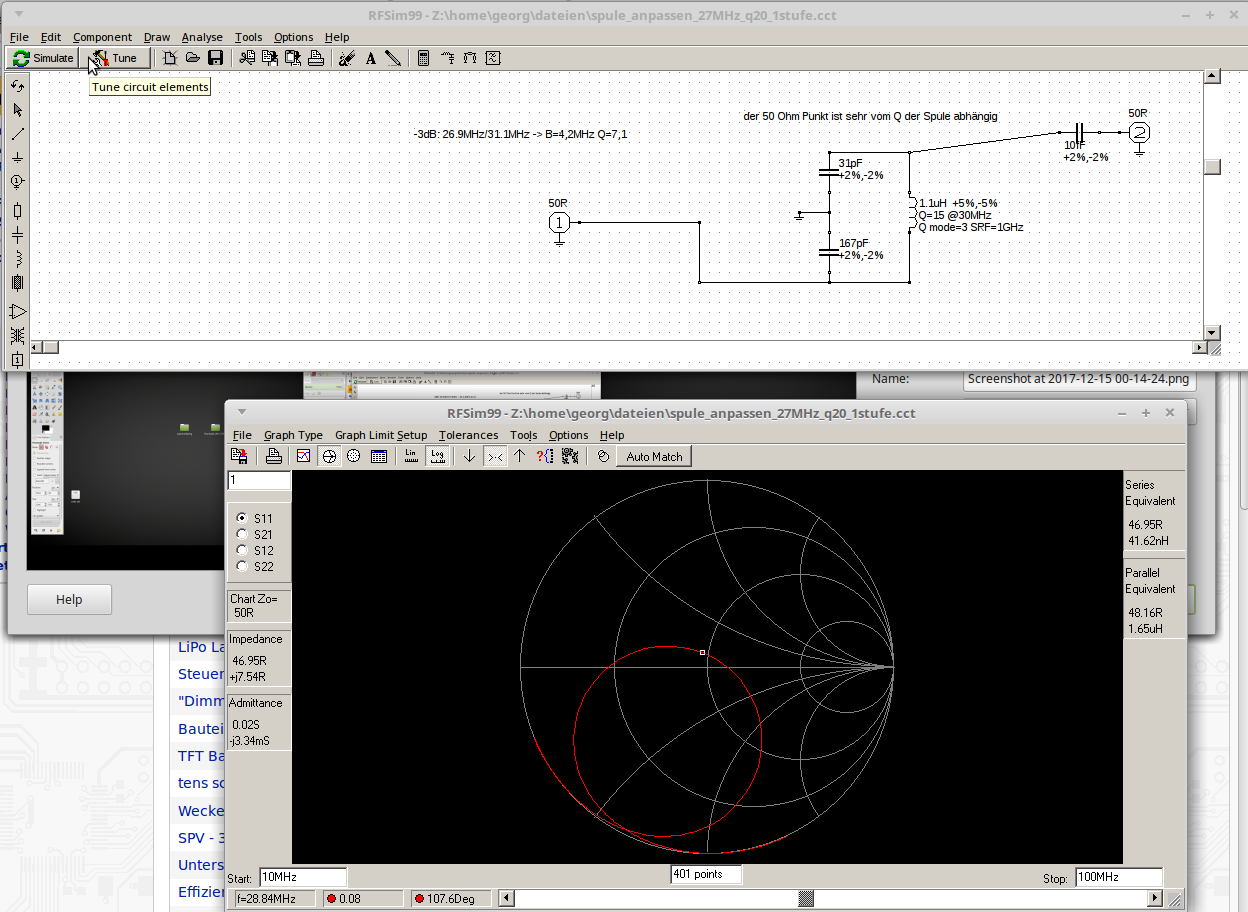The image size is (1248, 912).
Task: Select the amplifier triangle component
Action: click(x=17, y=311)
